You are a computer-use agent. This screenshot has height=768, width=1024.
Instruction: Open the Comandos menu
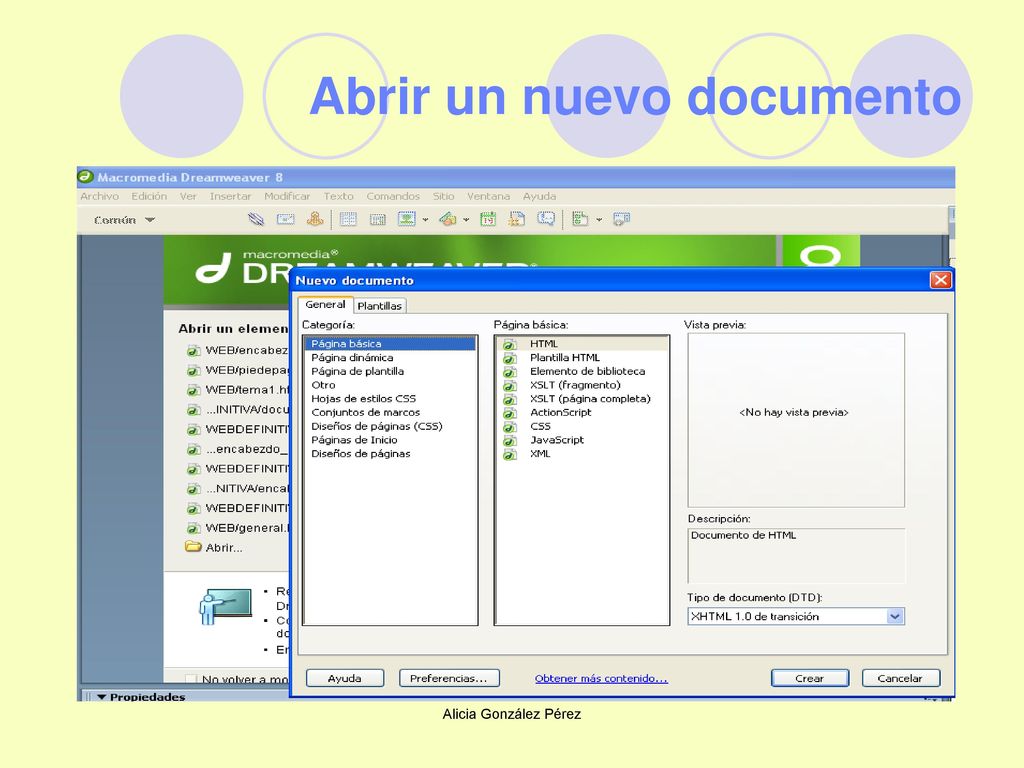point(392,196)
